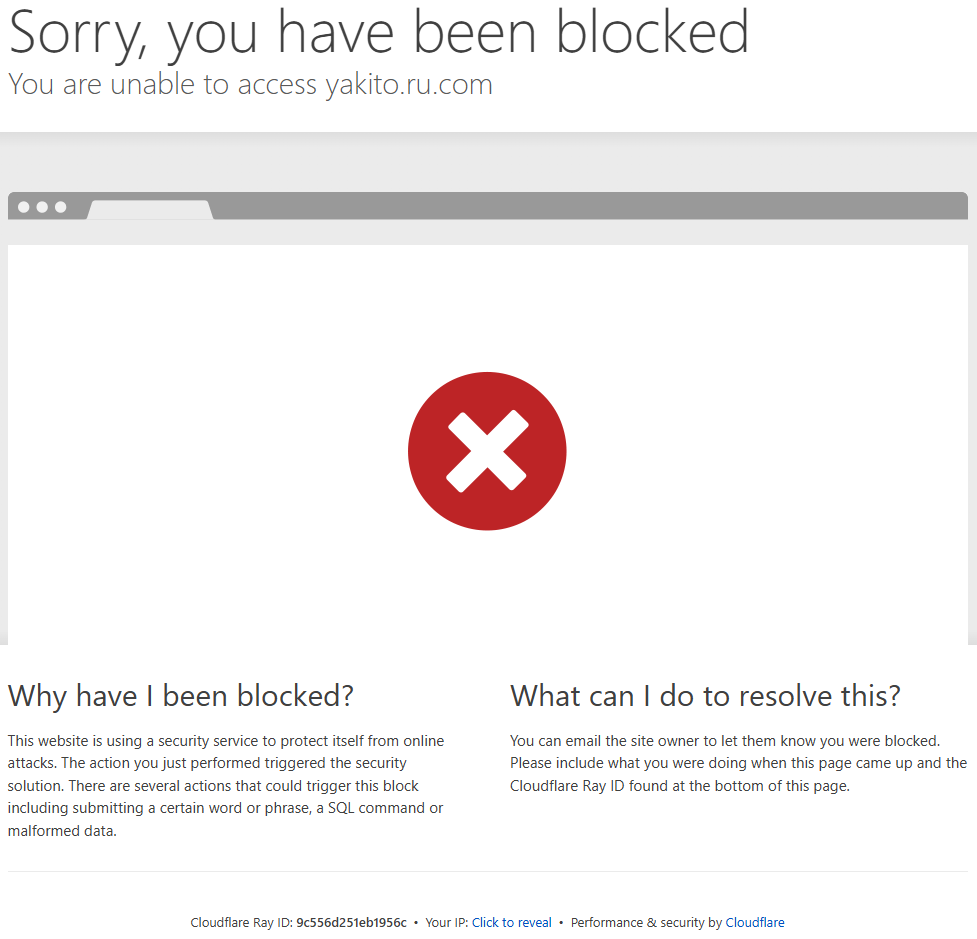Click the Why have I been blocked? heading
This screenshot has width=977, height=939.
181,695
